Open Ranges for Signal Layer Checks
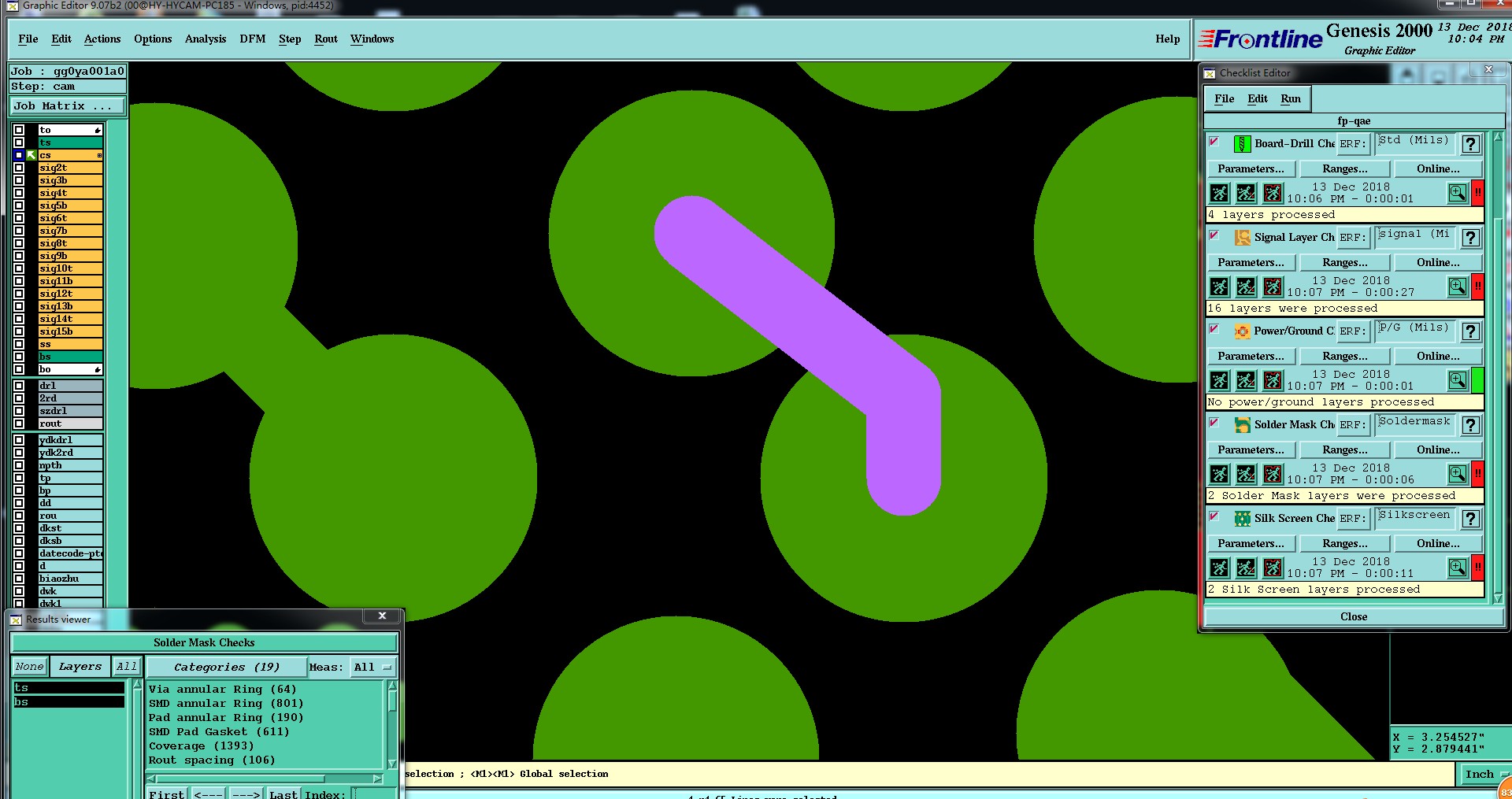Screen dimensions: 1512x799 point(1345,262)
